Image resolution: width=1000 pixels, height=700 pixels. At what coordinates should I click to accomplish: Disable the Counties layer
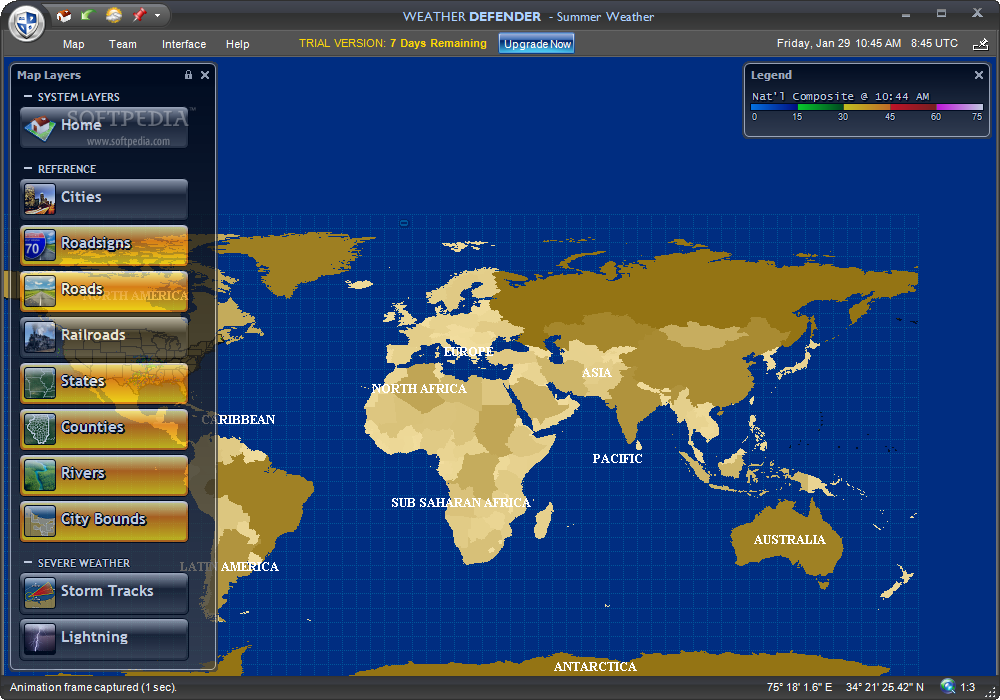pos(104,428)
